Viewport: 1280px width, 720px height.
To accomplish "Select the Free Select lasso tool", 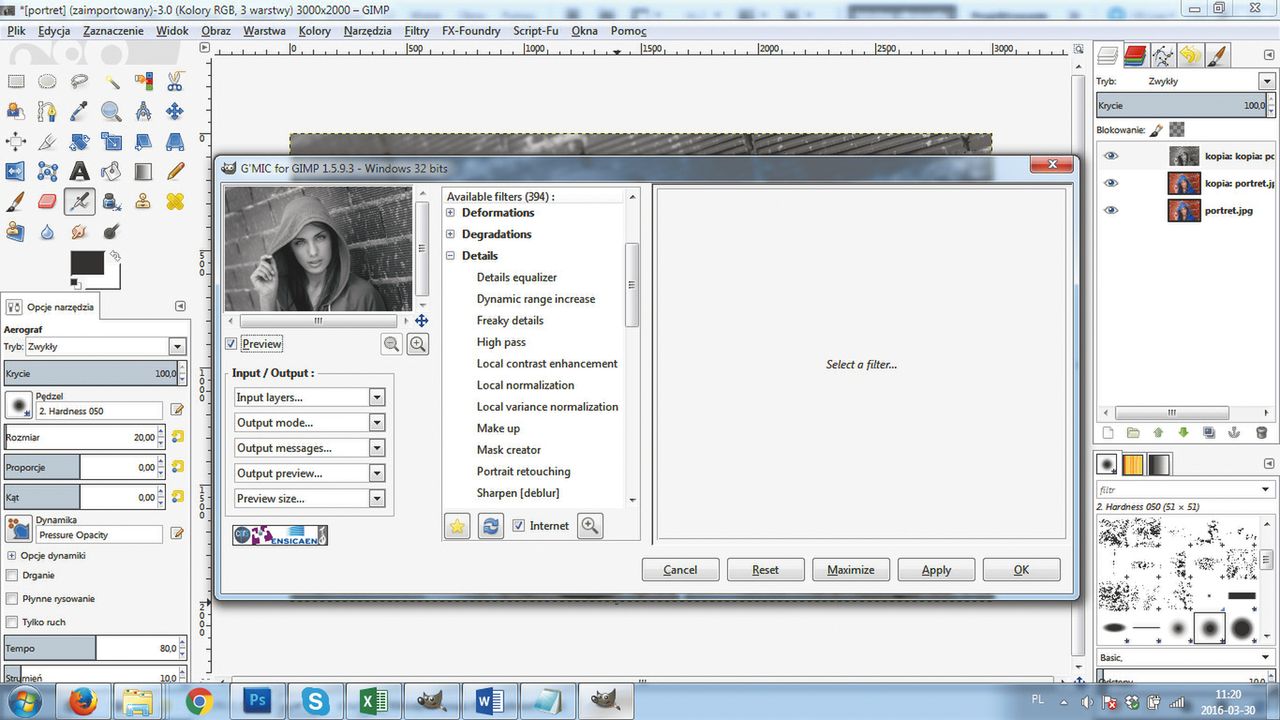I will coord(79,82).
